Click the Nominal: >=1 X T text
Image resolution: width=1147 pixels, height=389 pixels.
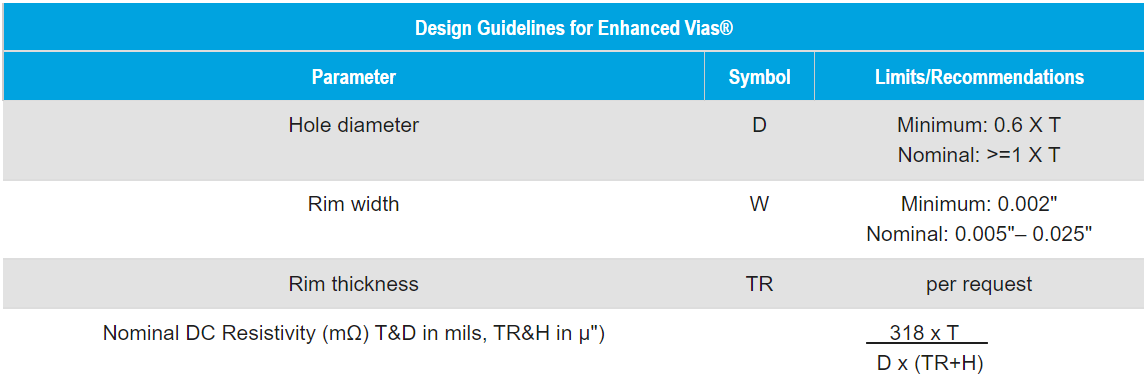pyautogui.click(x=979, y=155)
